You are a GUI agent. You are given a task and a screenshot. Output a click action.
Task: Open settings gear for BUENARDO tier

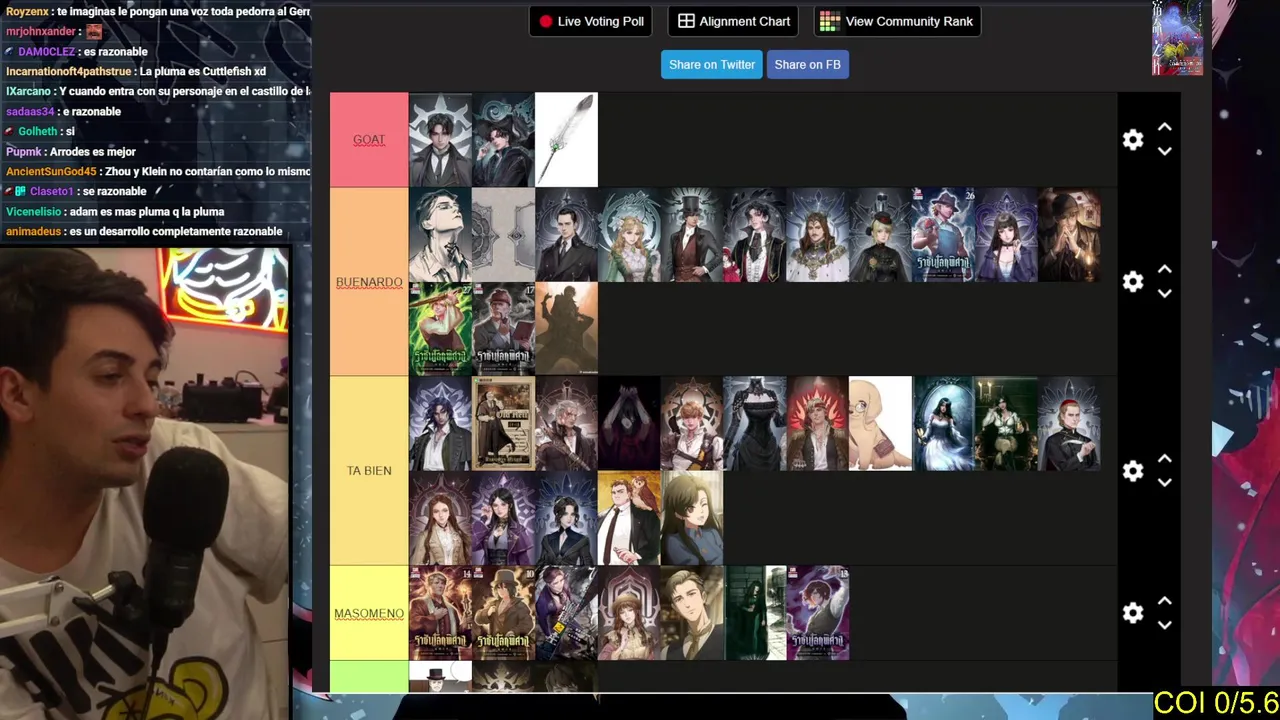click(1133, 282)
